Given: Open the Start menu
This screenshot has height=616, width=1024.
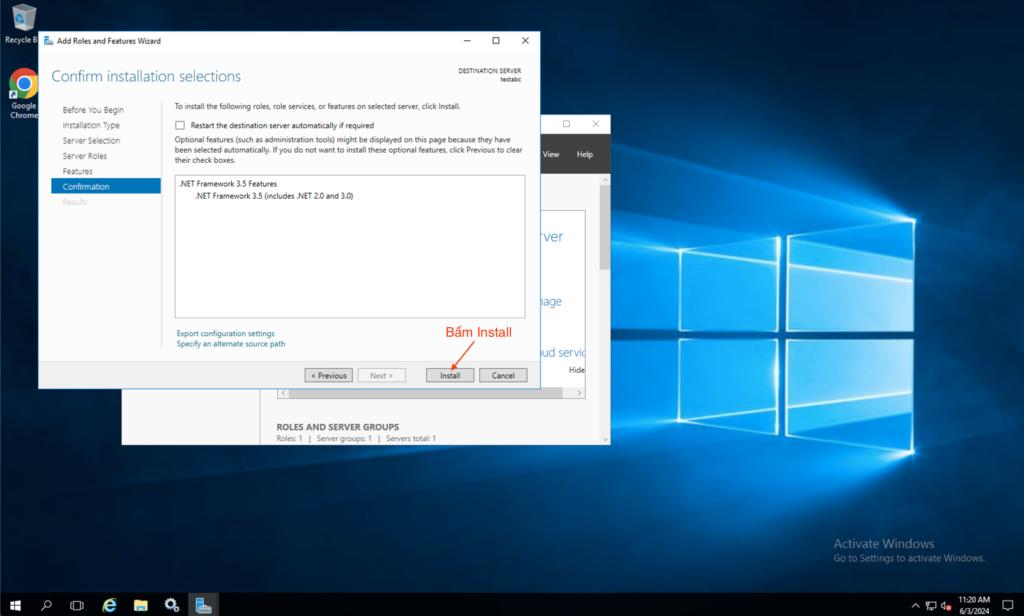Looking at the screenshot, I should 15,604.
